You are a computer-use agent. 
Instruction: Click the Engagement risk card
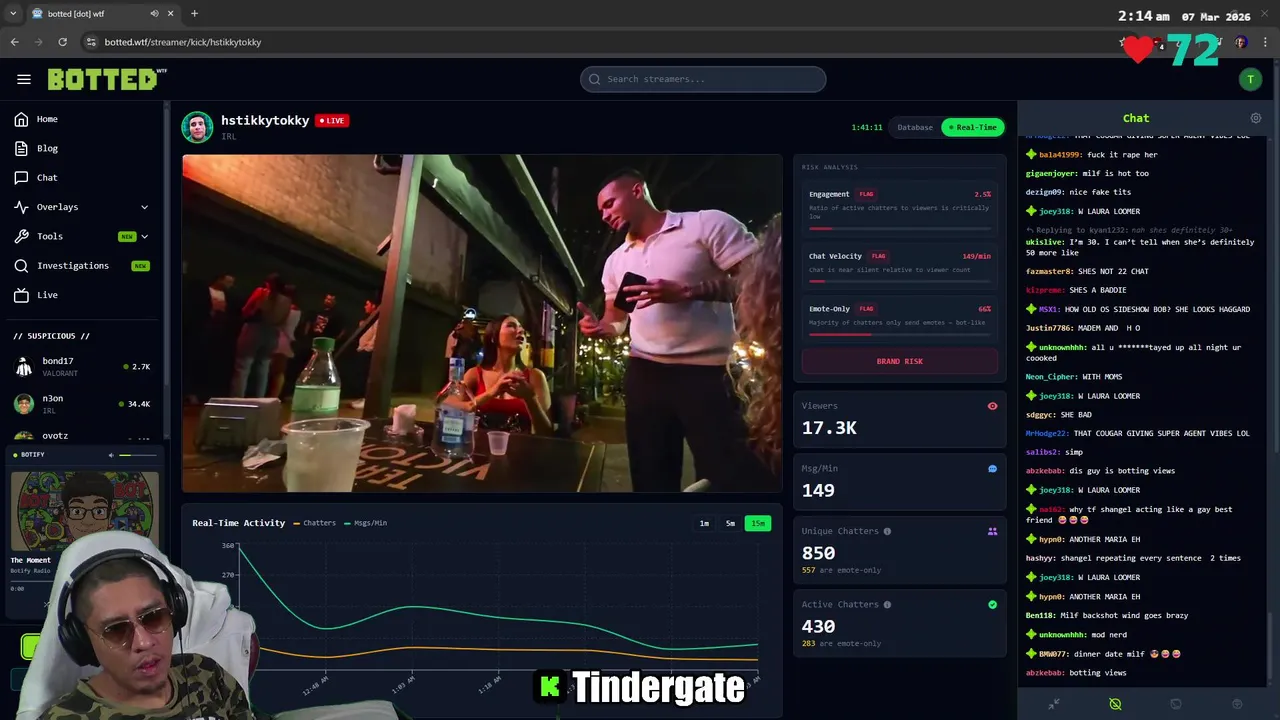click(x=900, y=209)
